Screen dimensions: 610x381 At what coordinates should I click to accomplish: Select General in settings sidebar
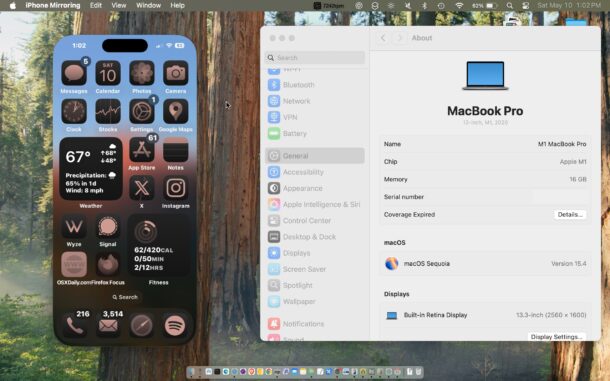[315, 156]
